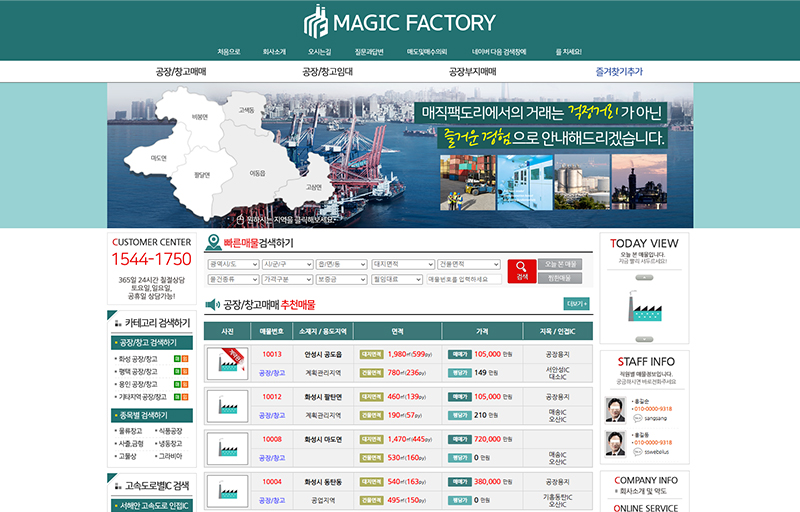Viewport: 800px width, 512px height.
Task: Click the Magic Factory logo
Action: tap(399, 22)
